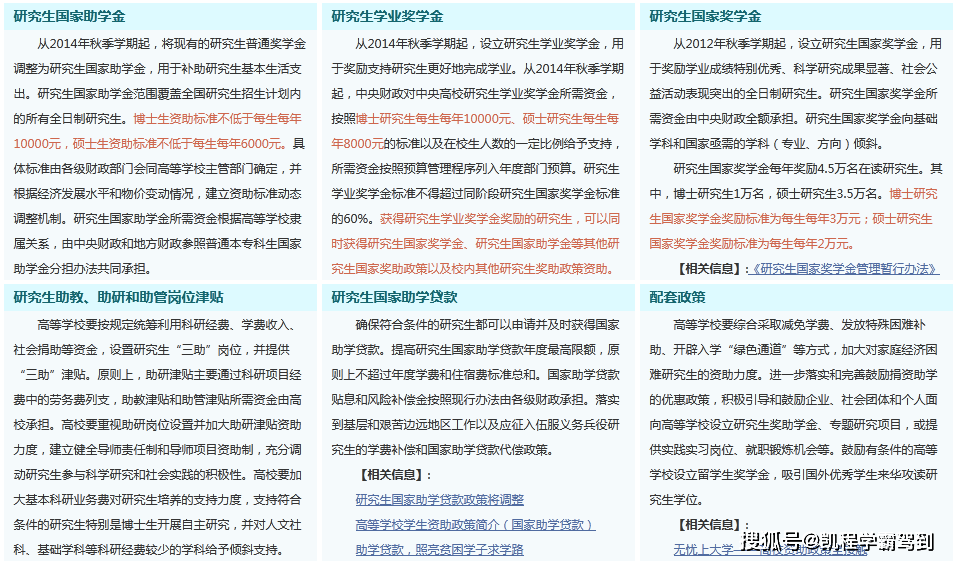Click the 研究生学业奖学金 section heading
This screenshot has width=956, height=563.
point(388,16)
